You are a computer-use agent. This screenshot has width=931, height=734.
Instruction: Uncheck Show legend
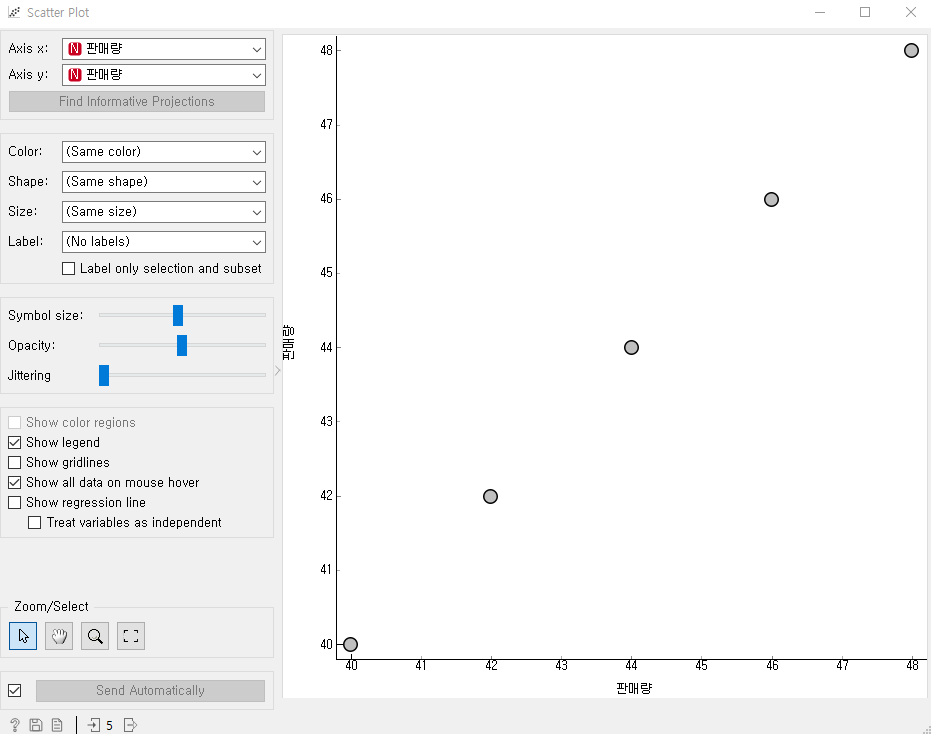15,442
